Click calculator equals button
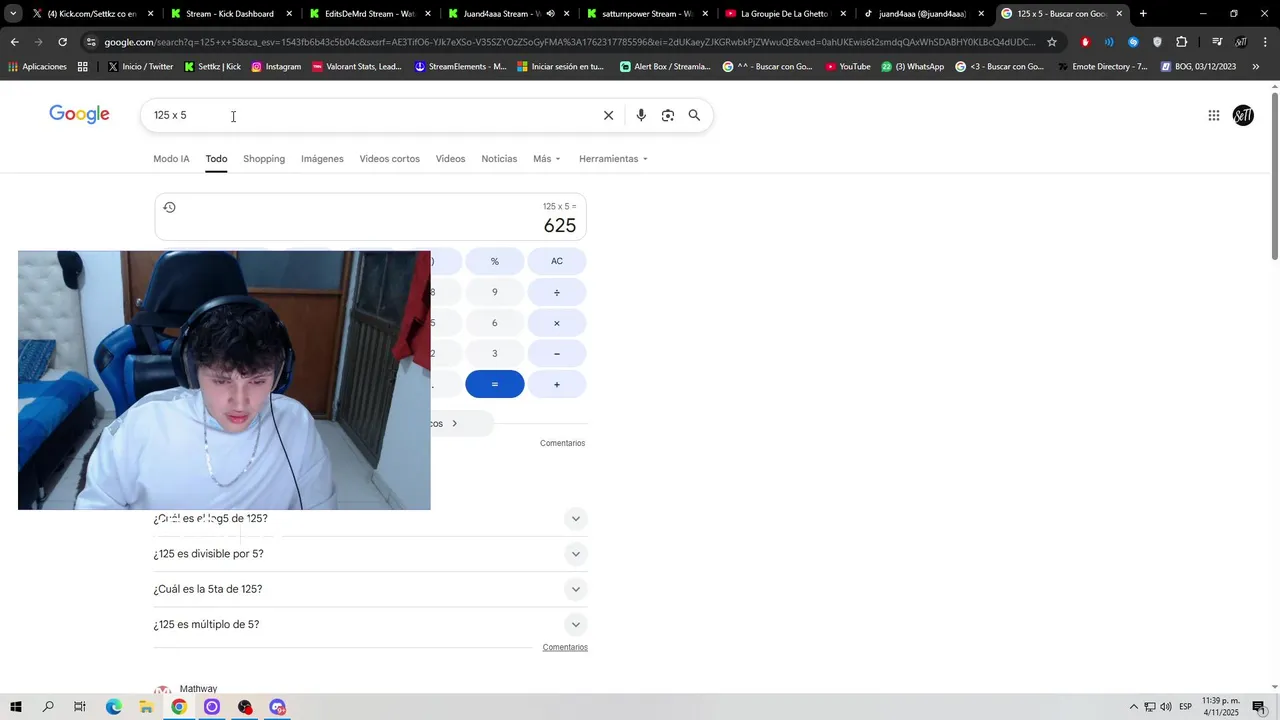 click(495, 384)
